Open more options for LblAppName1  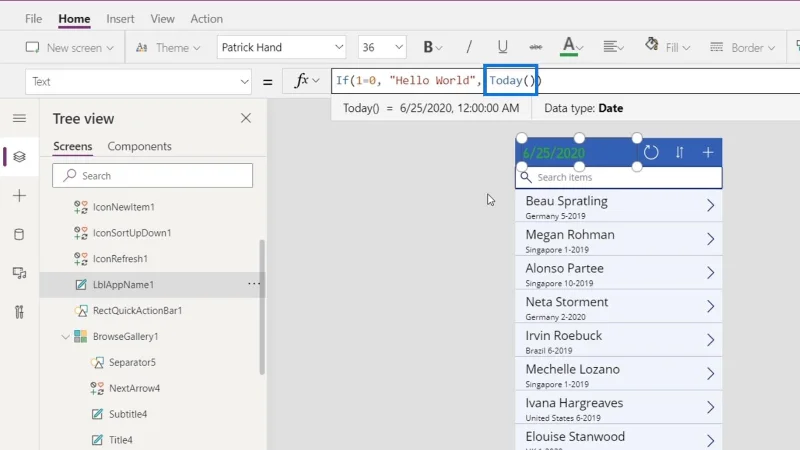[254, 284]
